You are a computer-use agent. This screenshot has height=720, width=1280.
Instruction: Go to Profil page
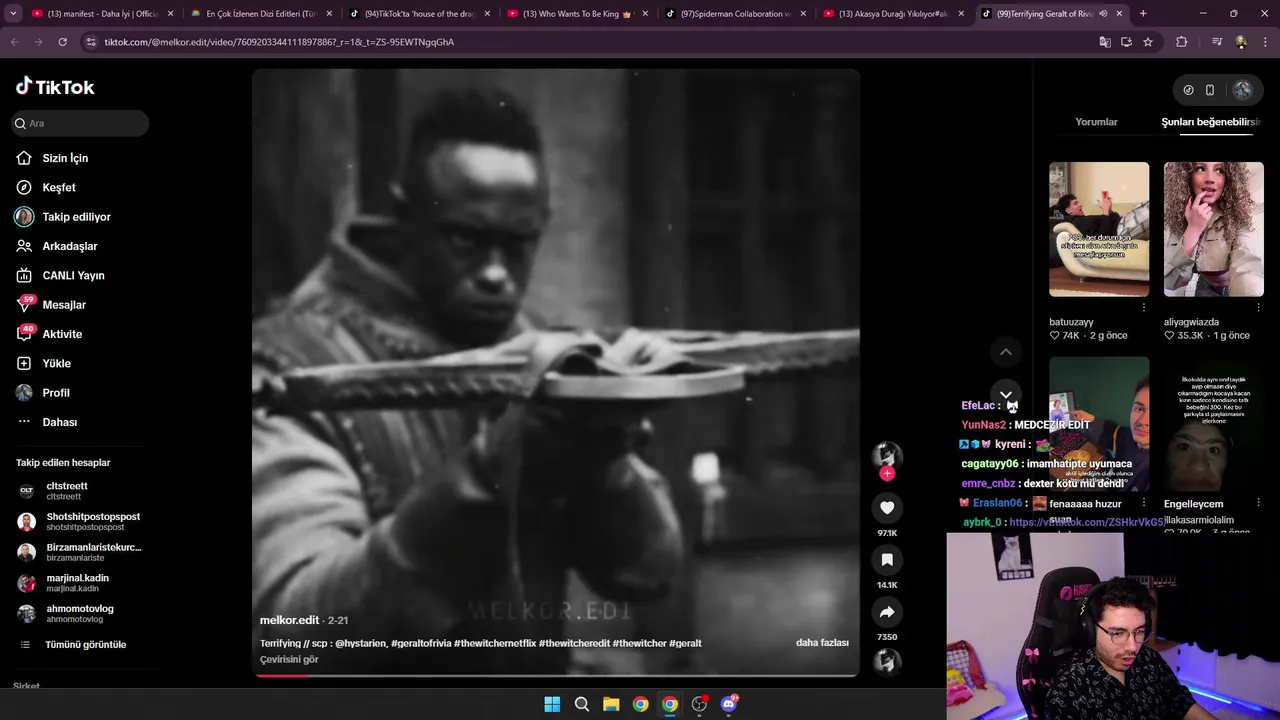click(56, 393)
